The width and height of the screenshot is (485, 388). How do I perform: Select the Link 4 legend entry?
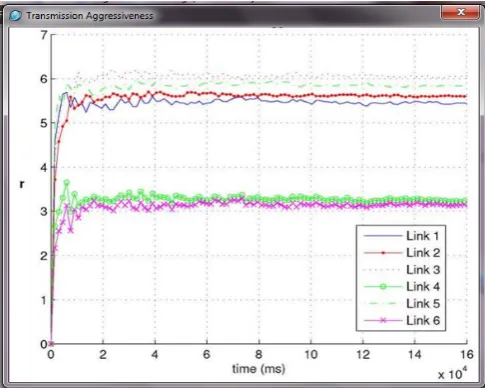[401, 286]
